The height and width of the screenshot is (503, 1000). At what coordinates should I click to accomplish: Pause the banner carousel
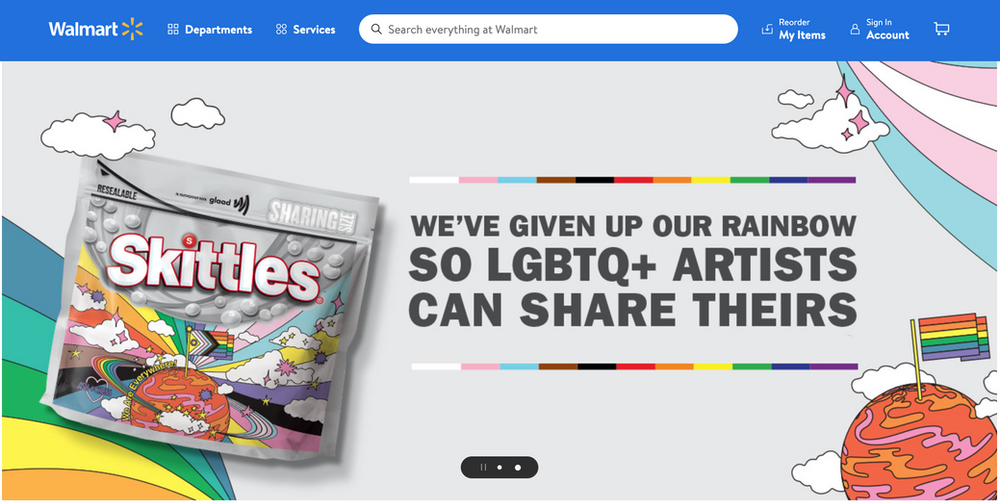[483, 467]
